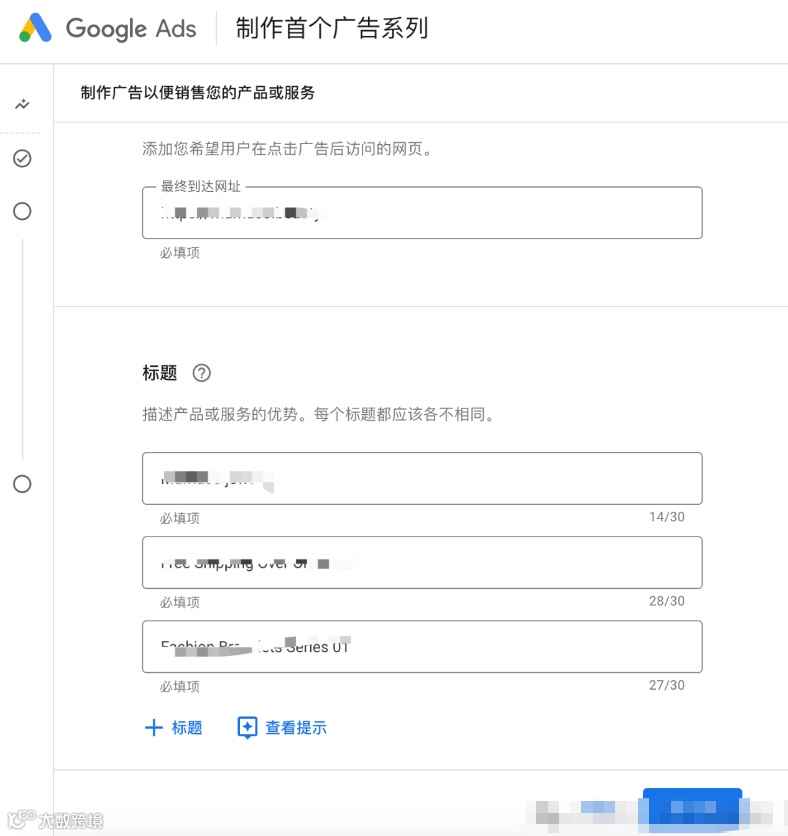Open the completed checkmark step in sidebar
Viewport: 788px width, 836px height.
pos(22,158)
